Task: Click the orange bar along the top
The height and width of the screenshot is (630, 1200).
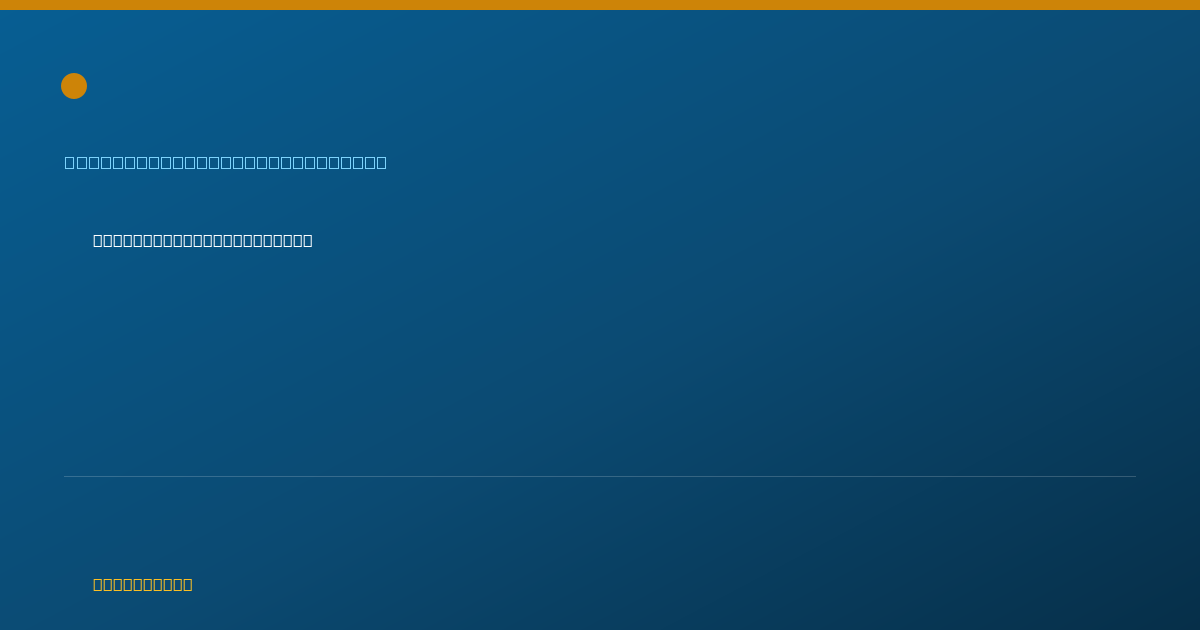Action: (x=600, y=5)
